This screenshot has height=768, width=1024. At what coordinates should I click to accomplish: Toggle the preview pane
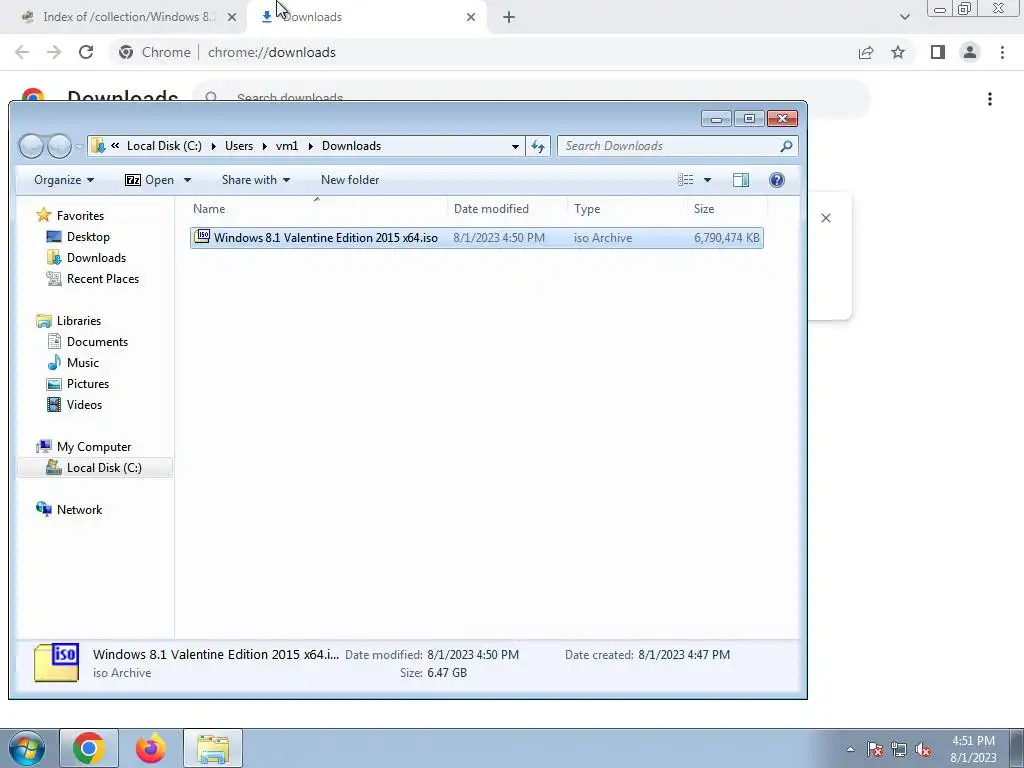741,180
